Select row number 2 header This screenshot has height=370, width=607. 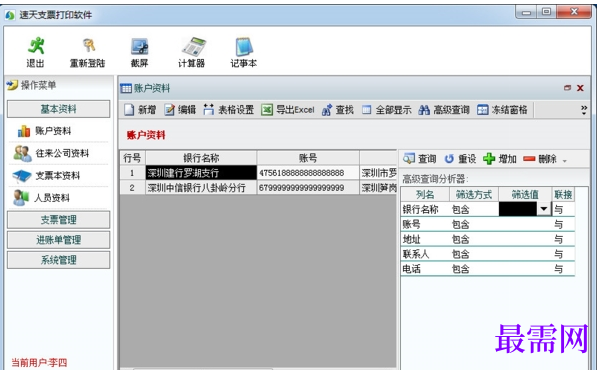click(132, 188)
